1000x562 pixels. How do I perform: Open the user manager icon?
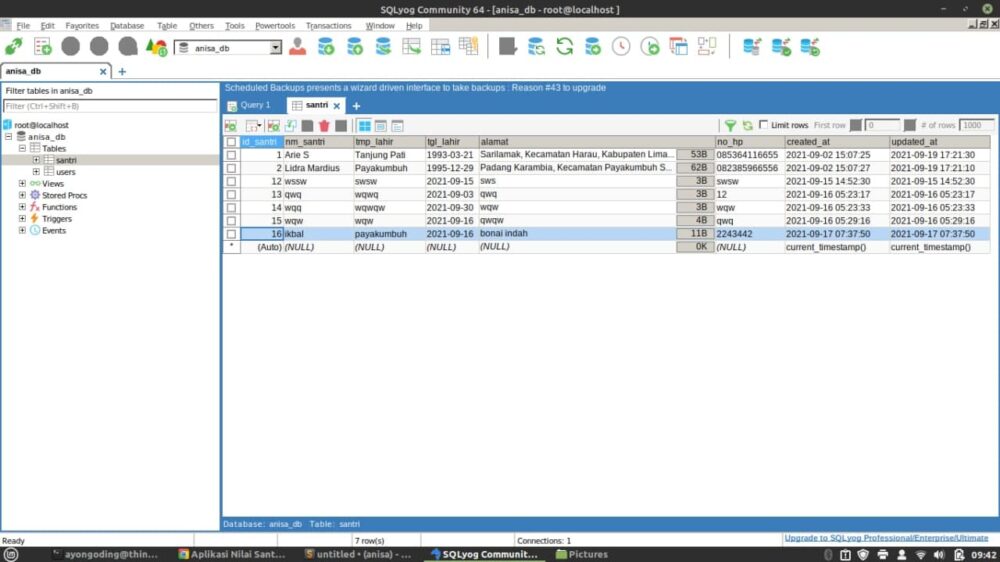tap(297, 46)
